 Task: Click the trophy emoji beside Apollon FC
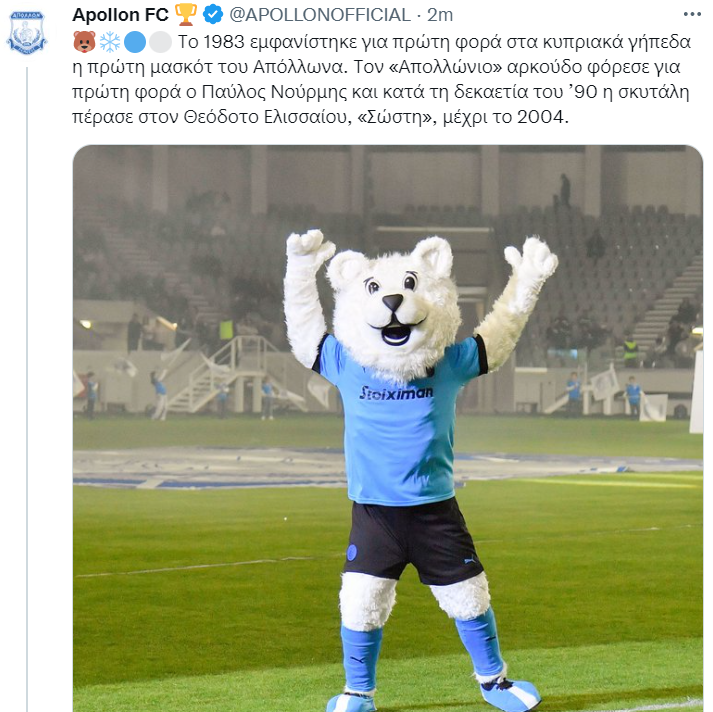tap(186, 14)
